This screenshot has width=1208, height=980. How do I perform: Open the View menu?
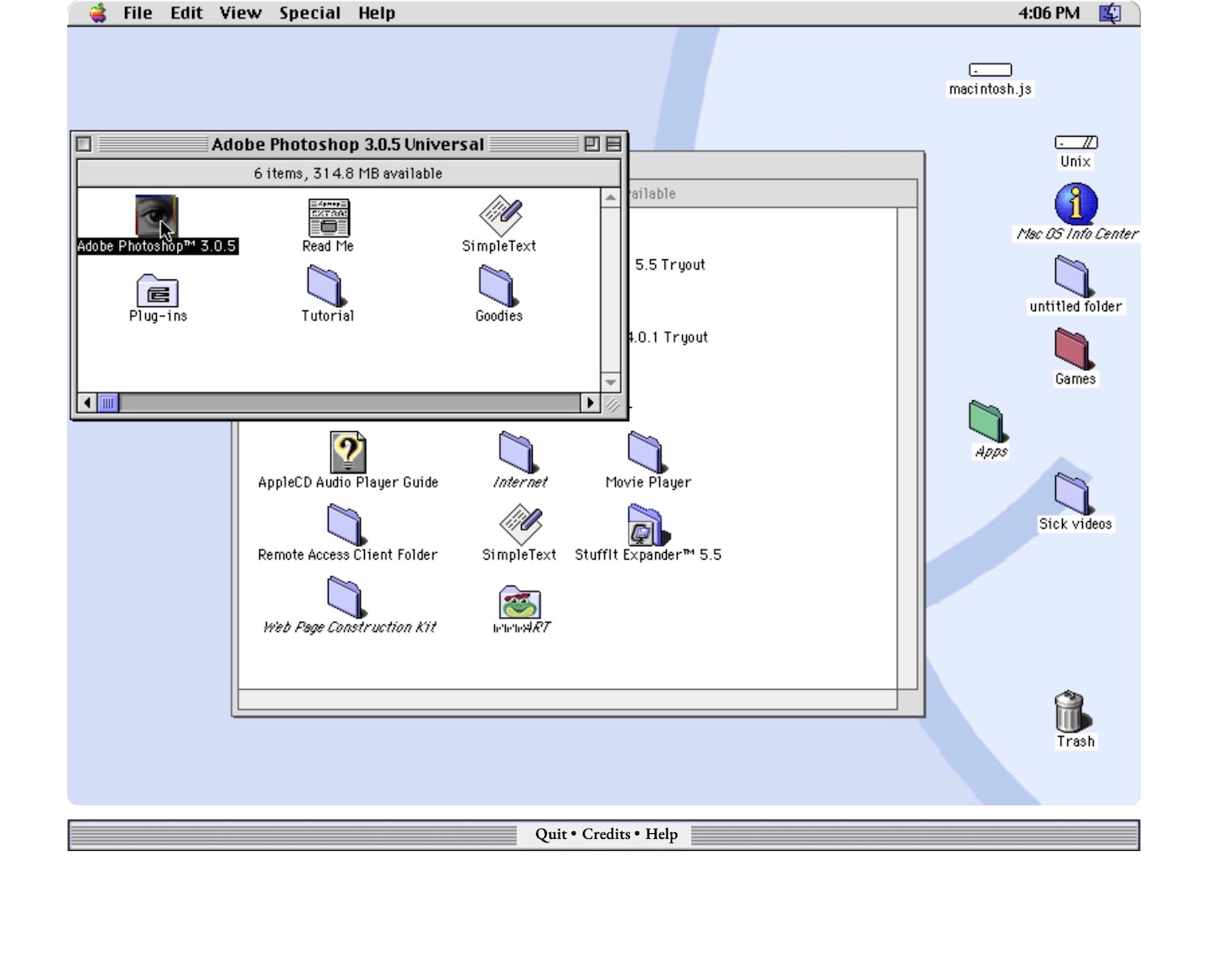coord(241,13)
